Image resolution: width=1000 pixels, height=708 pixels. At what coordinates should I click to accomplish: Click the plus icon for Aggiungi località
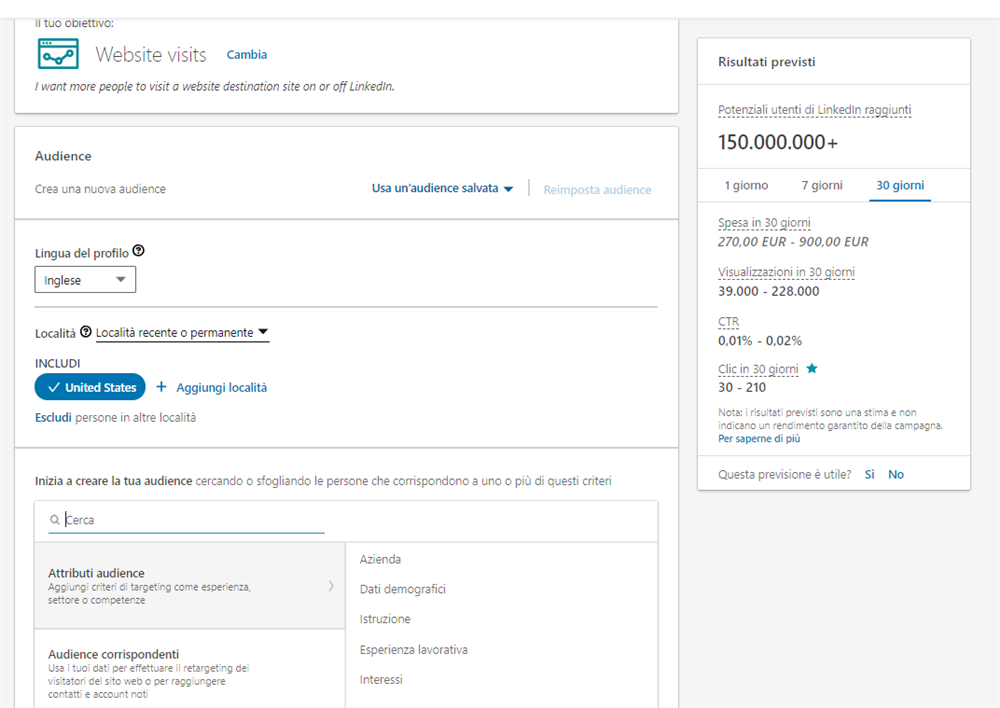click(x=161, y=387)
